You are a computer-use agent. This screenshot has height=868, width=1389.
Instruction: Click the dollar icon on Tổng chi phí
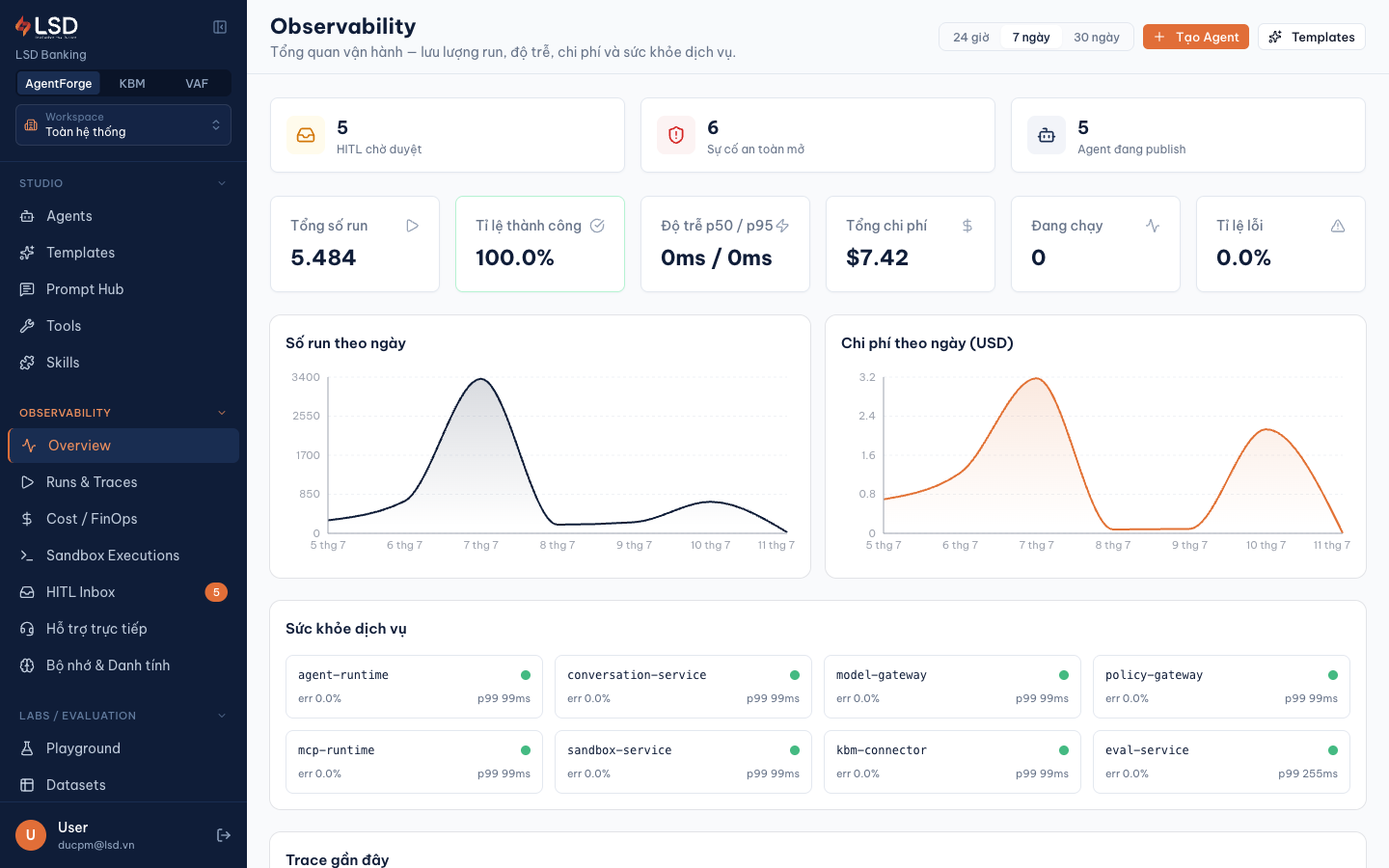tap(967, 226)
